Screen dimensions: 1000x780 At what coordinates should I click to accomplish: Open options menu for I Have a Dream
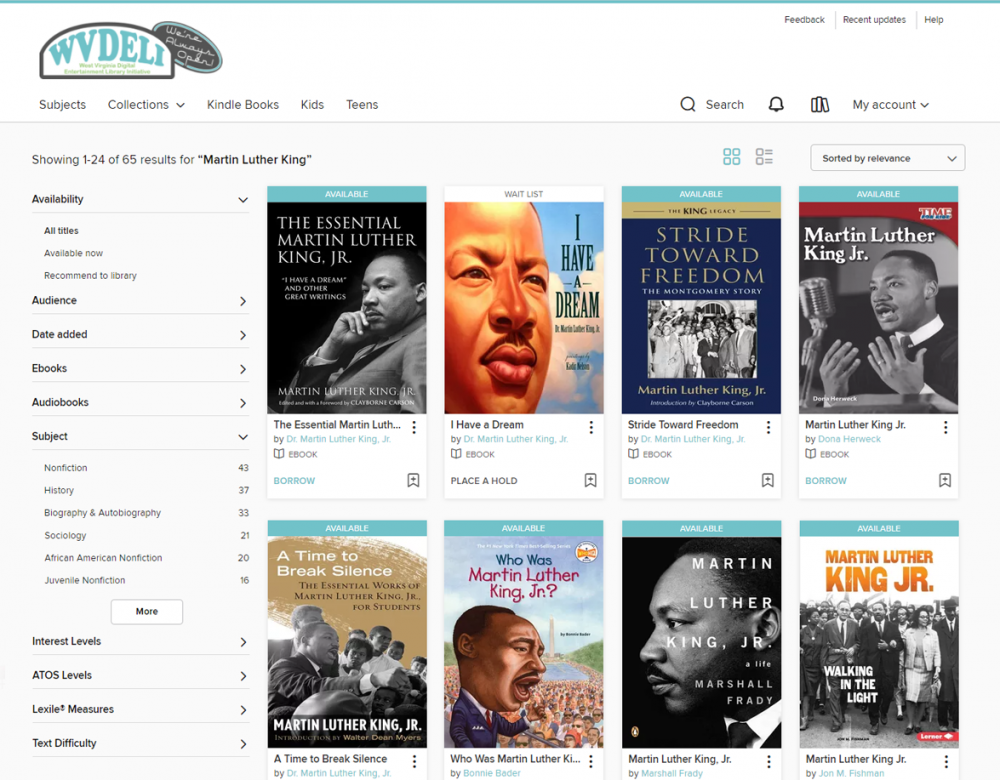point(591,427)
